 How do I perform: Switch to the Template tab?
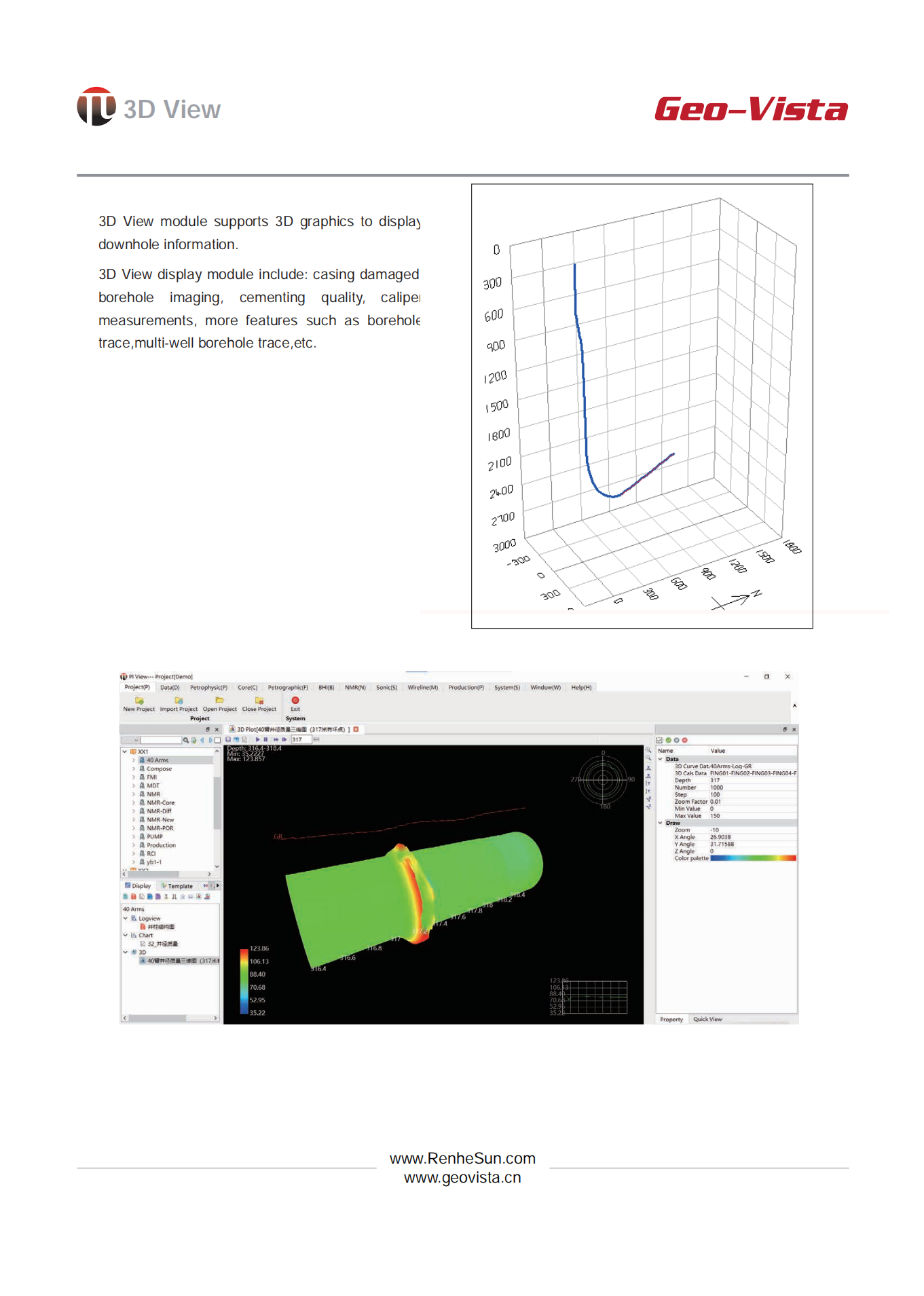point(178,886)
